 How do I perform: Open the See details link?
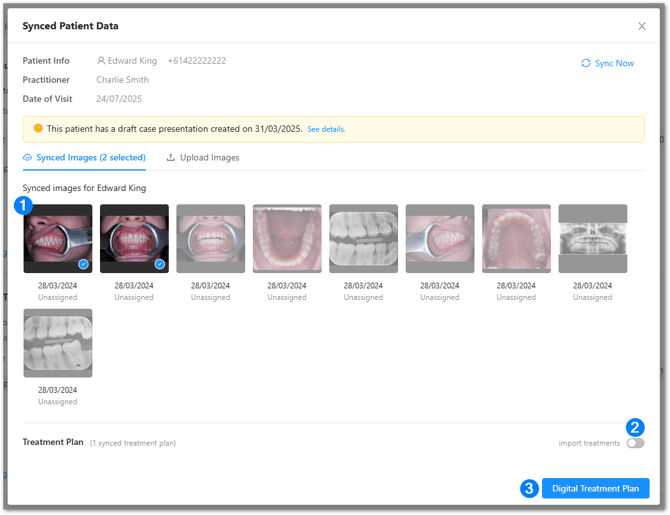326,129
